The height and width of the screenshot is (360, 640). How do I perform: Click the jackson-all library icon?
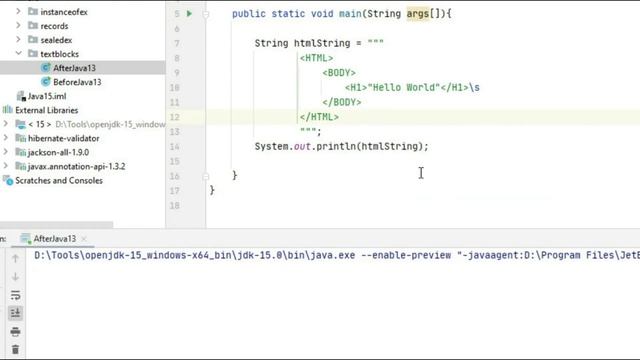(x=20, y=152)
